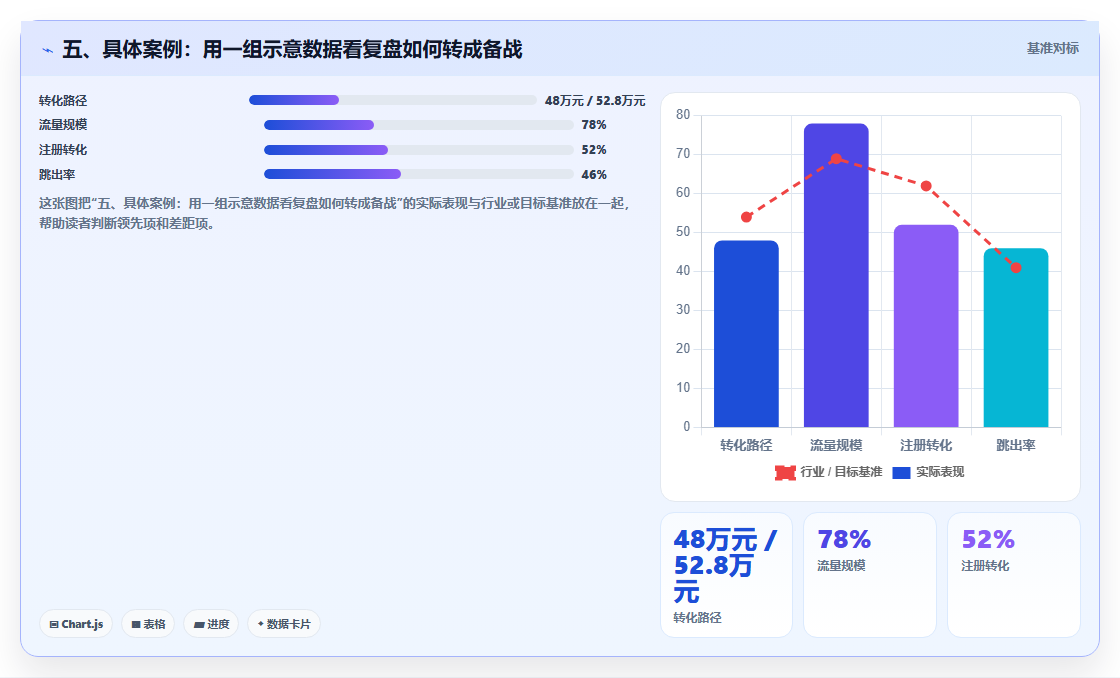Click the 52% 注册转化 data card
The image size is (1120, 678).
coord(1014,574)
